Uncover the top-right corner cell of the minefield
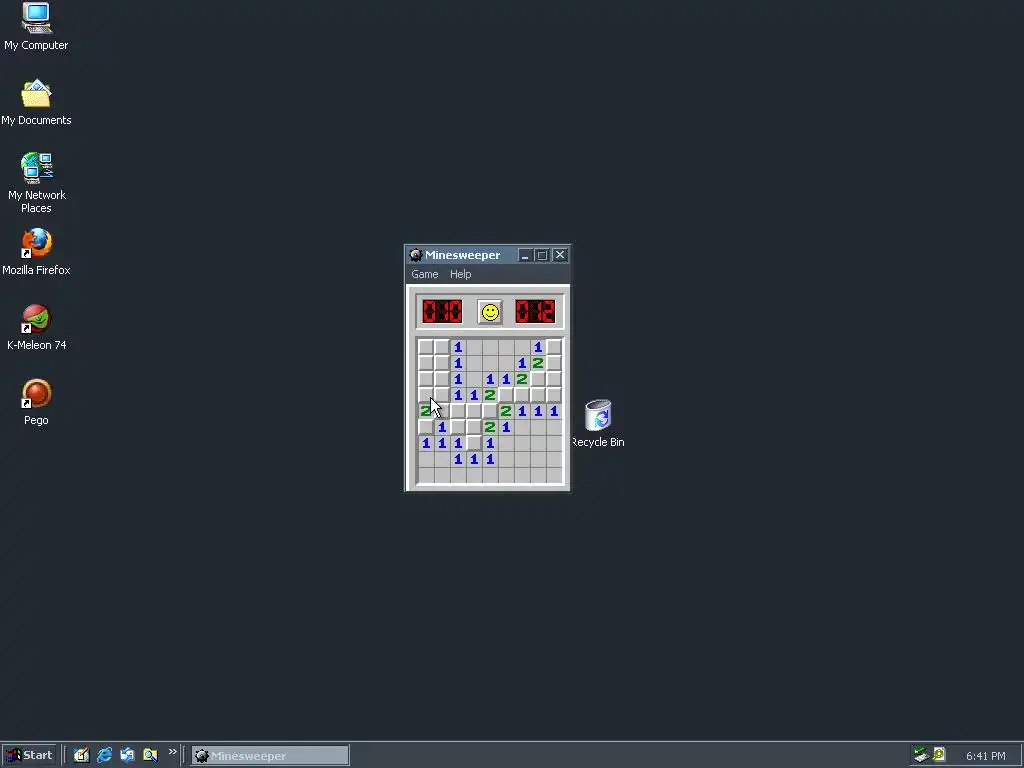 click(x=554, y=347)
